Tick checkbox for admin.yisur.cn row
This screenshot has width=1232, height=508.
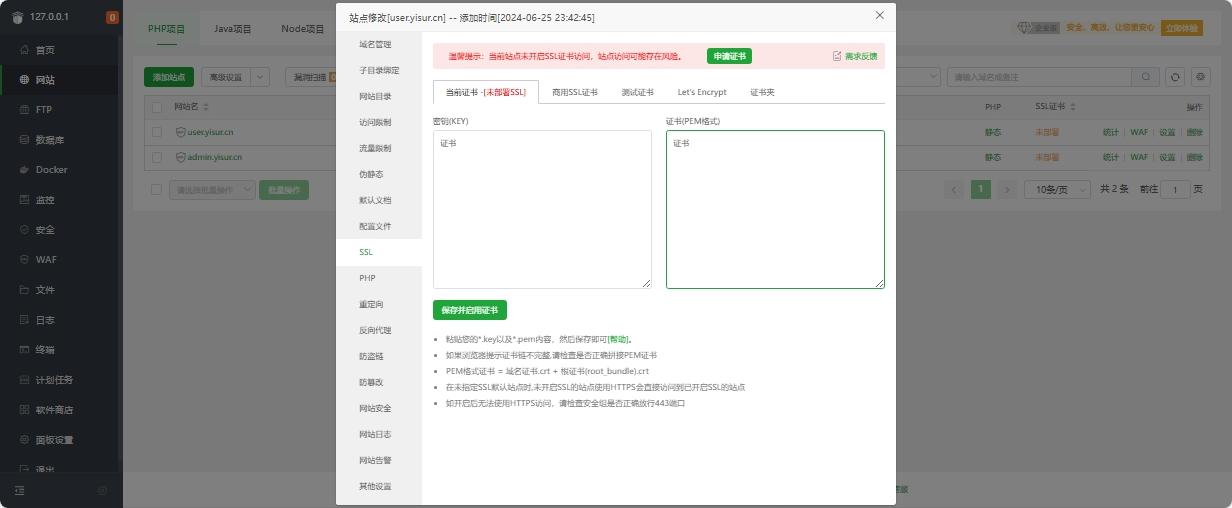(157, 157)
